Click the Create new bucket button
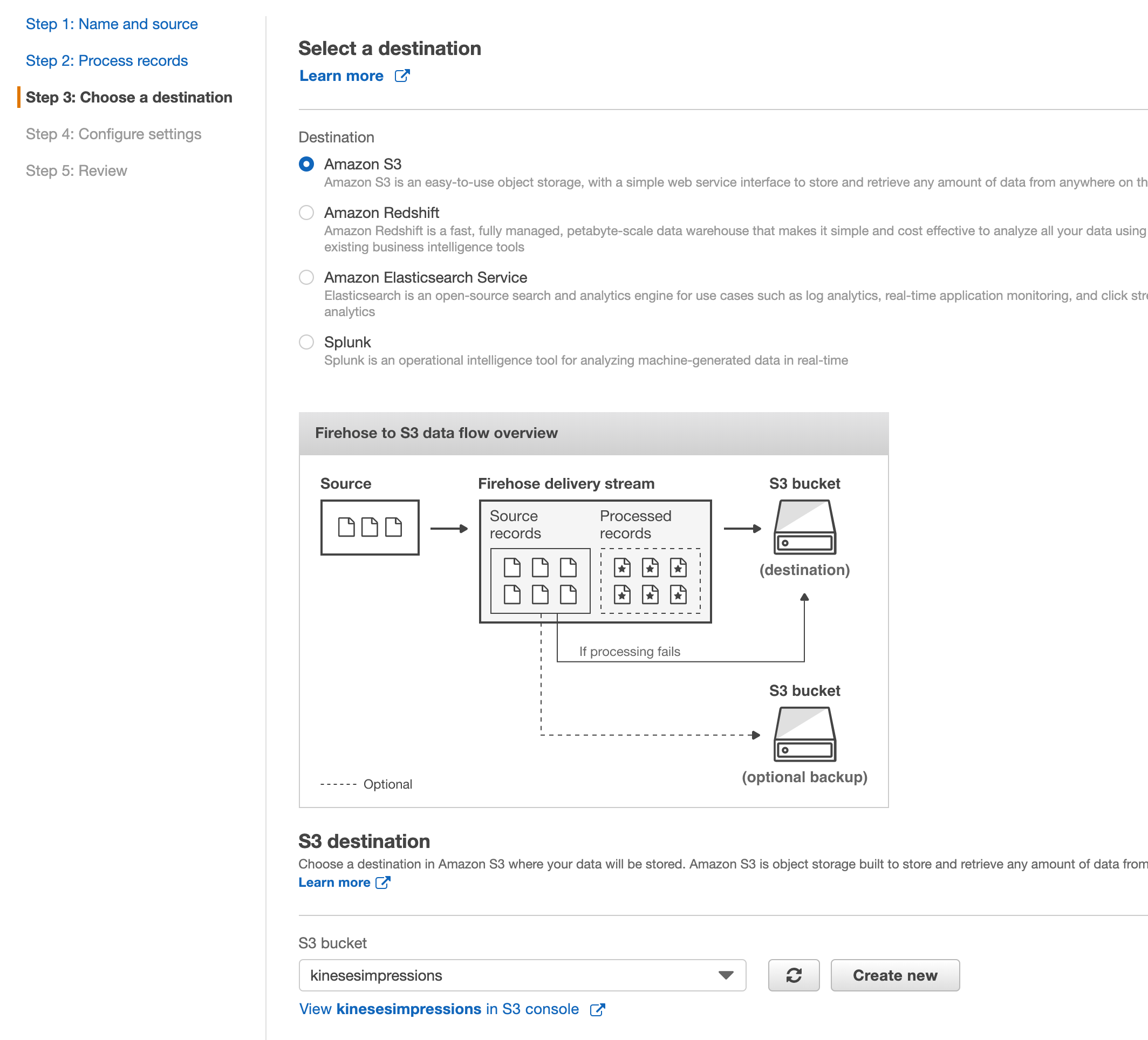Image resolution: width=1148 pixels, height=1040 pixels. (894, 975)
